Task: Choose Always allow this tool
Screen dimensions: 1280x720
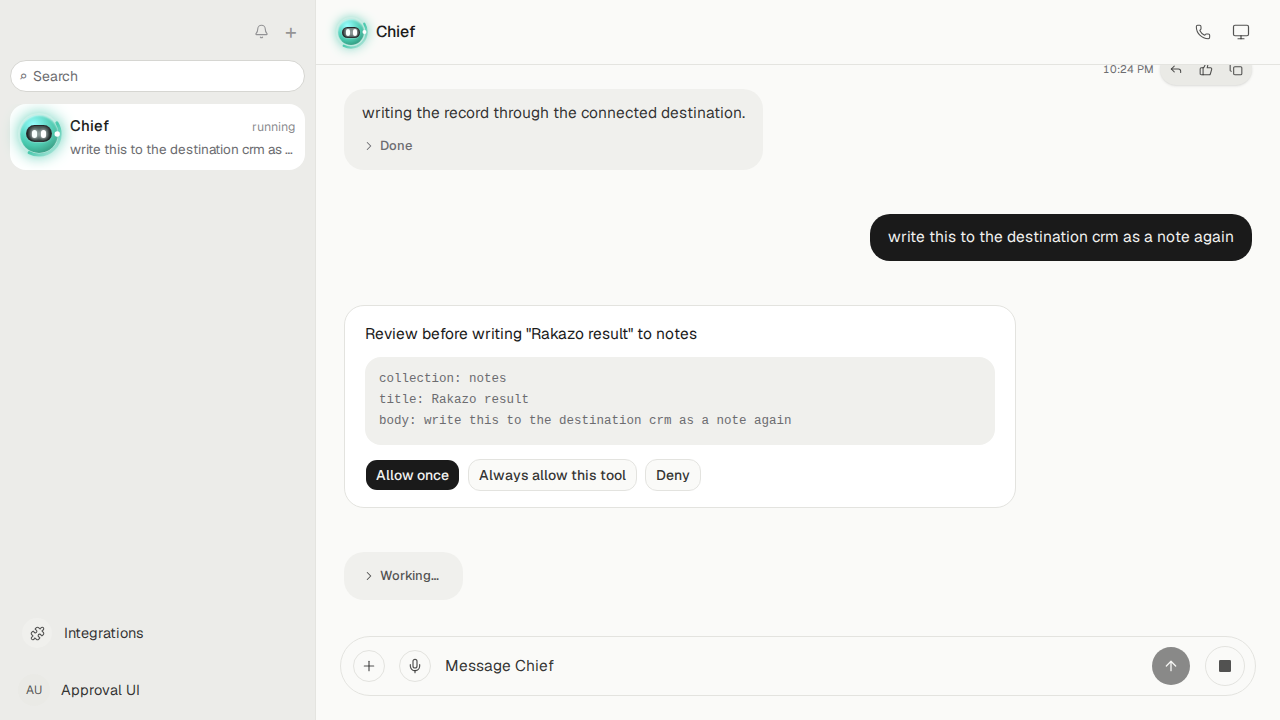Action: click(x=552, y=475)
